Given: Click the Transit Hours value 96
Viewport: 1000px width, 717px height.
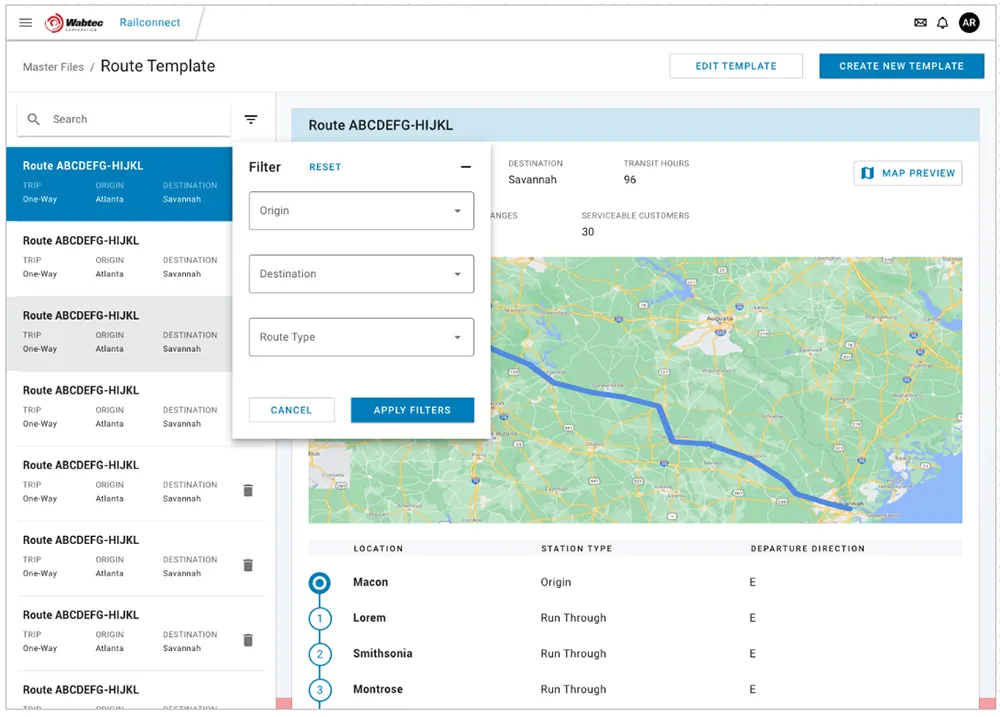Looking at the screenshot, I should tap(629, 180).
